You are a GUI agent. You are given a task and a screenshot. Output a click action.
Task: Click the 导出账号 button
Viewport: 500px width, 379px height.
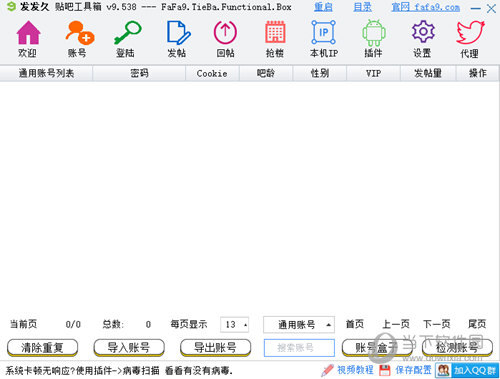click(216, 348)
